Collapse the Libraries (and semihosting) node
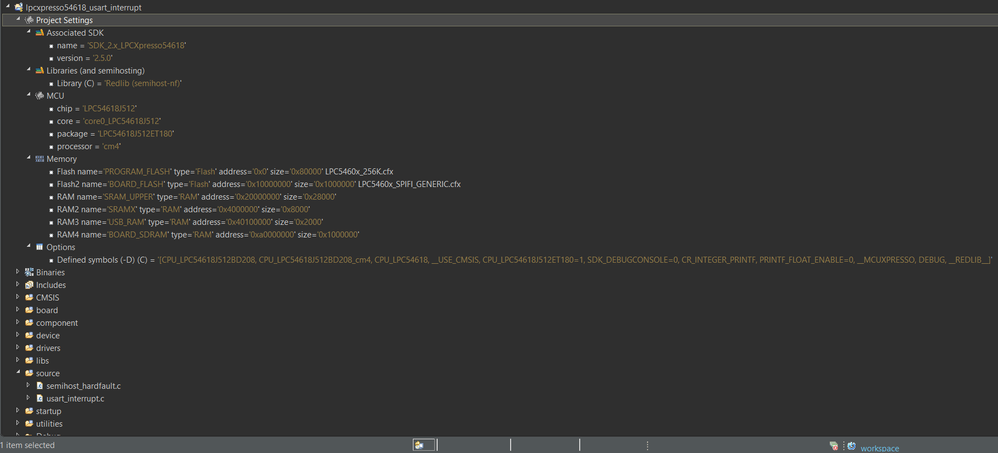 pyautogui.click(x=29, y=70)
